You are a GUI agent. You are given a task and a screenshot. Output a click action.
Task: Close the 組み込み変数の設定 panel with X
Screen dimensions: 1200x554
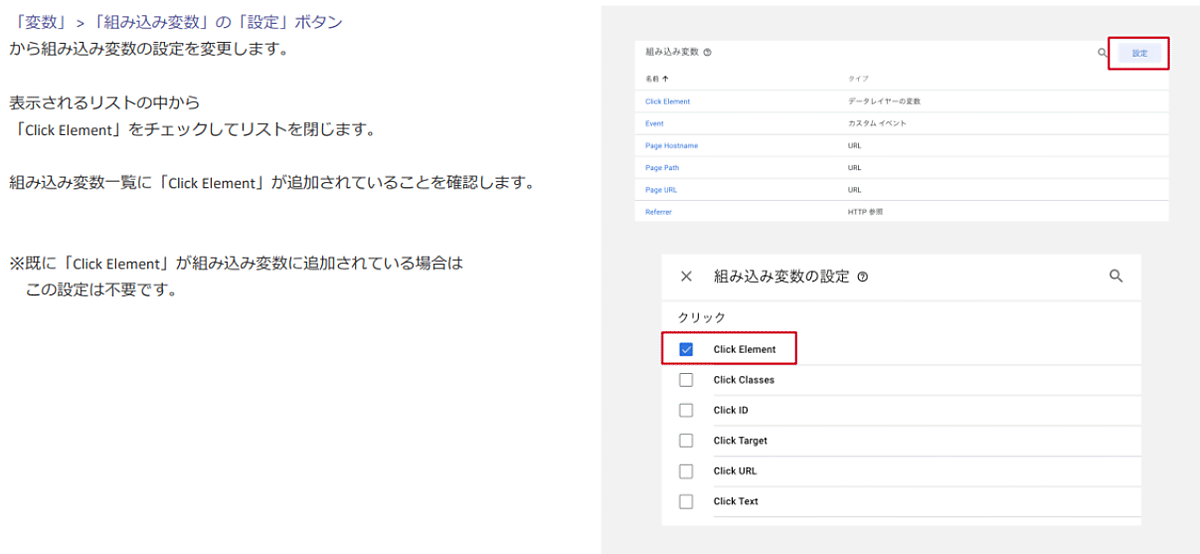click(x=686, y=277)
